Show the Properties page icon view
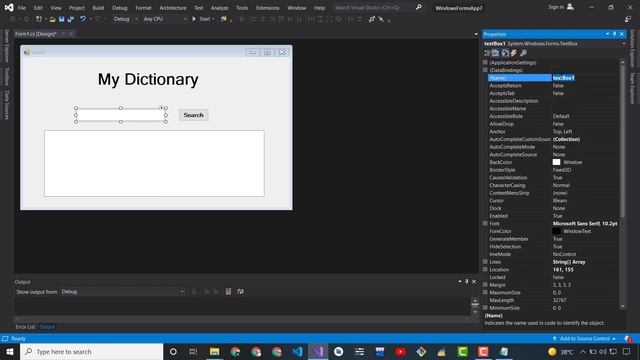The image size is (640, 360). click(x=505, y=53)
